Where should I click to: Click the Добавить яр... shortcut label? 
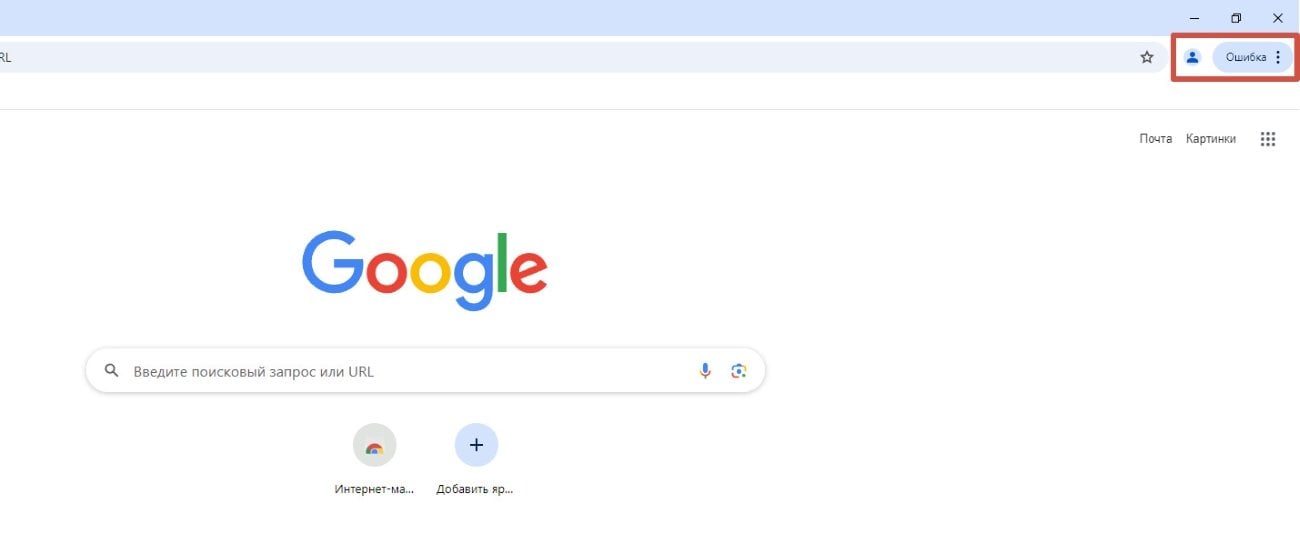[x=476, y=490]
